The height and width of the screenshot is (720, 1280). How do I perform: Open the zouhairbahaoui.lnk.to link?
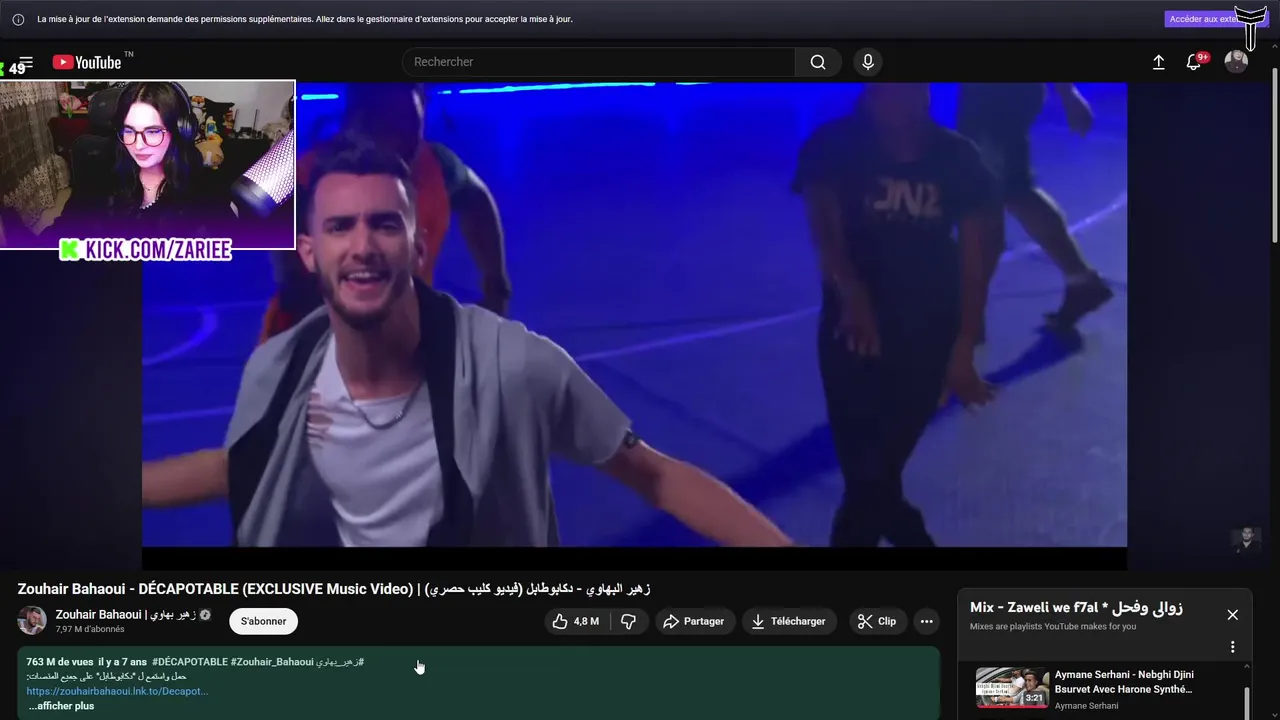pos(117,691)
